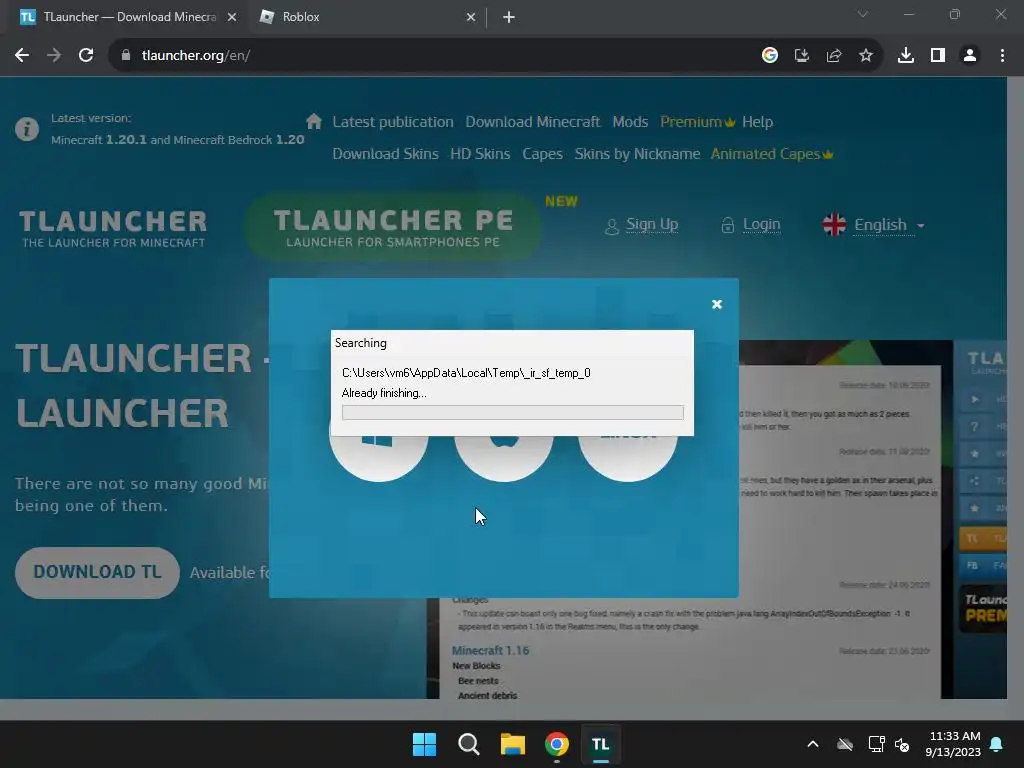This screenshot has width=1024, height=768.
Task: Go to HD Skins page
Action: click(x=480, y=154)
